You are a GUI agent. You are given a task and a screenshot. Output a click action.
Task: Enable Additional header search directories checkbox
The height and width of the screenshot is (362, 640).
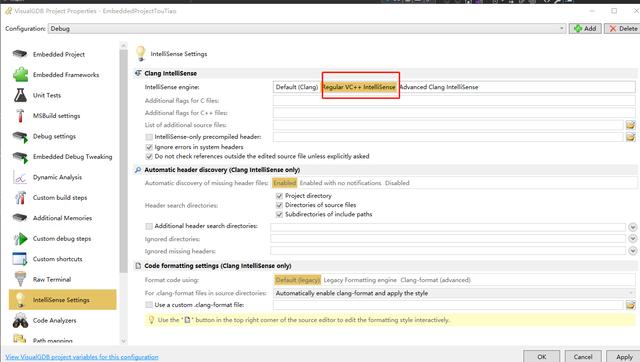(x=149, y=226)
